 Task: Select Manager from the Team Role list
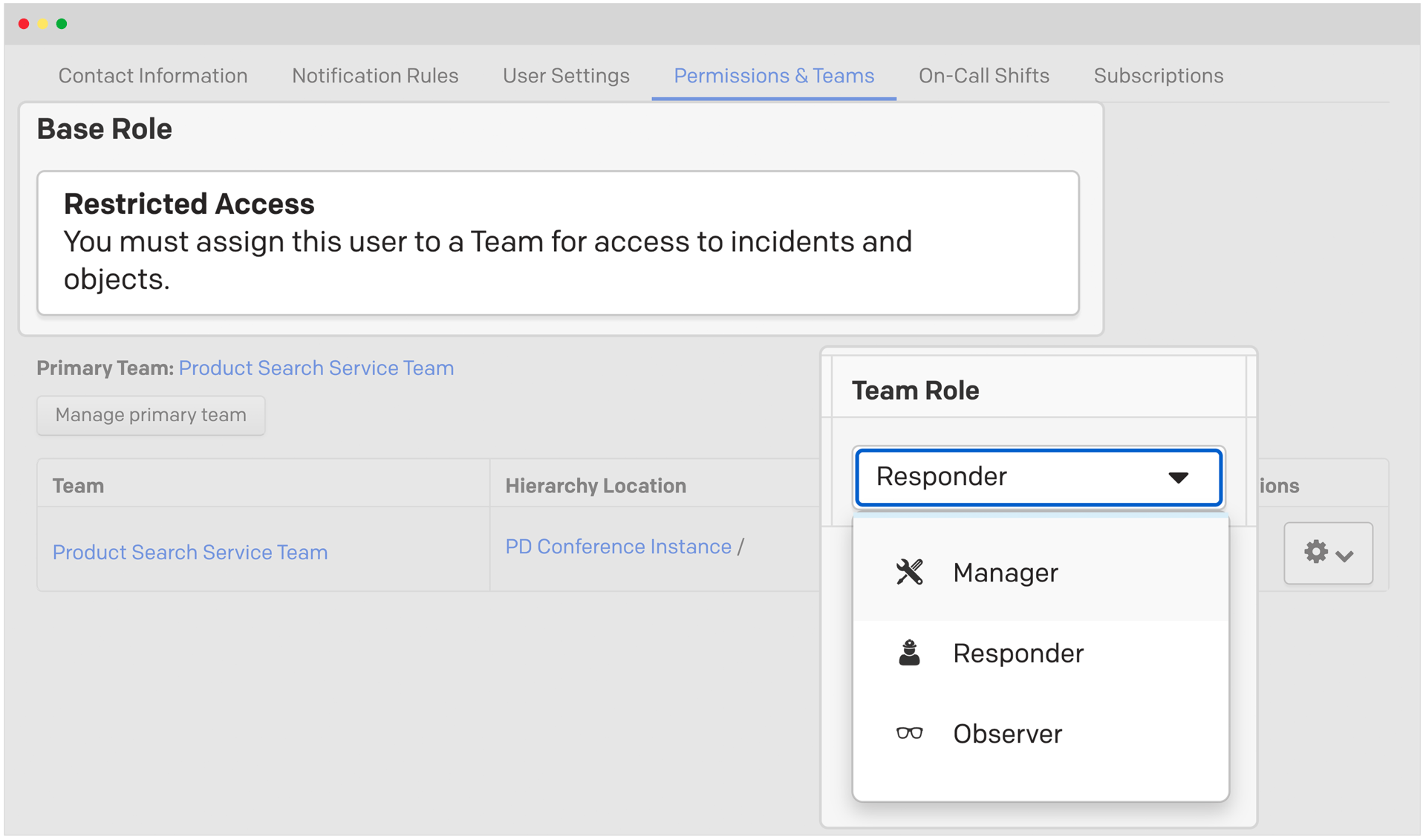(x=1005, y=572)
